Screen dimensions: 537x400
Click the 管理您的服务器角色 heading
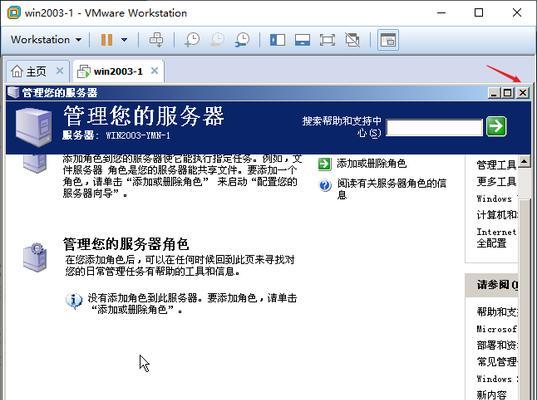pos(126,245)
